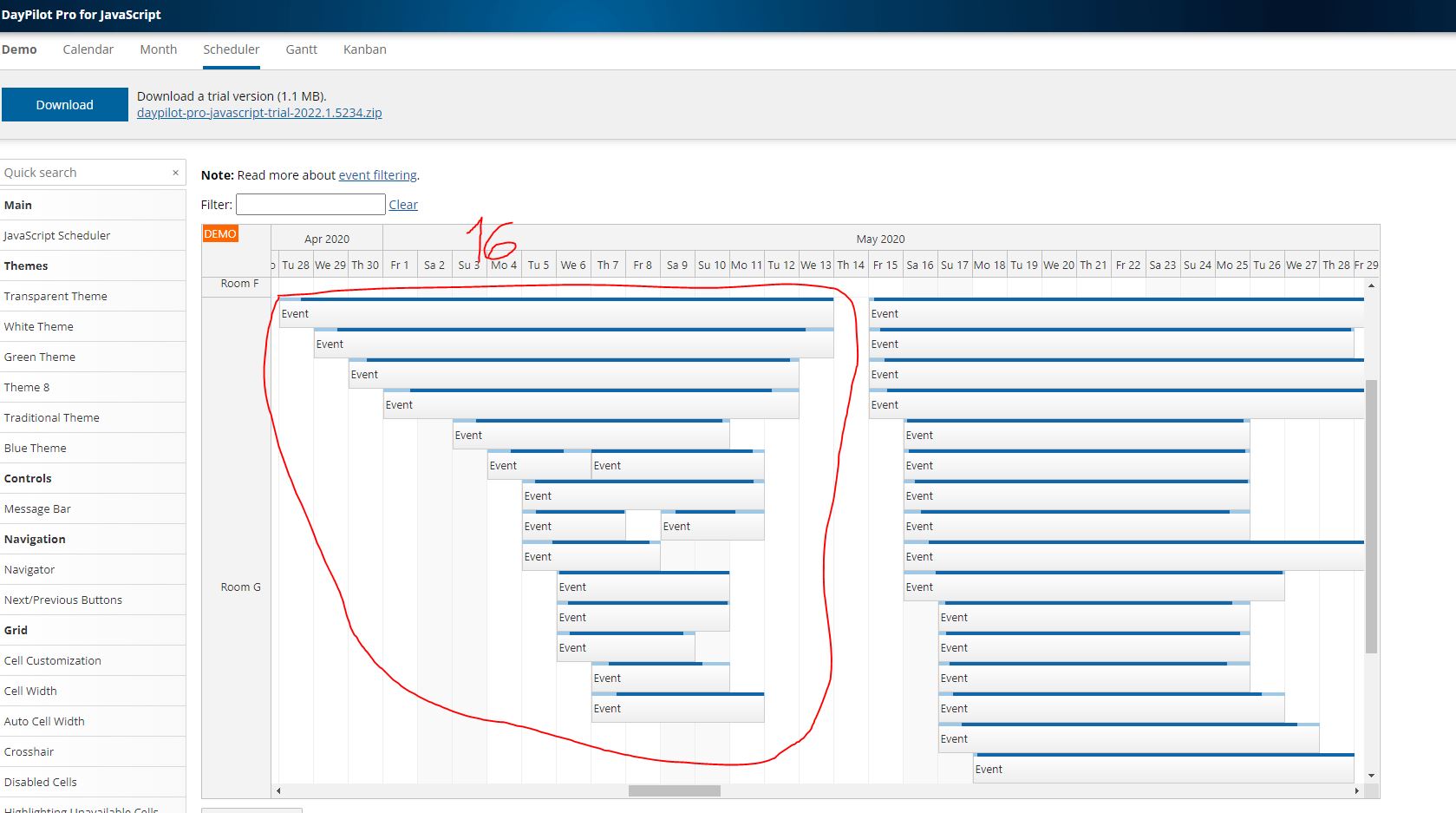Select the Sa 2 day header
The width and height of the screenshot is (1456, 813).
tap(434, 266)
